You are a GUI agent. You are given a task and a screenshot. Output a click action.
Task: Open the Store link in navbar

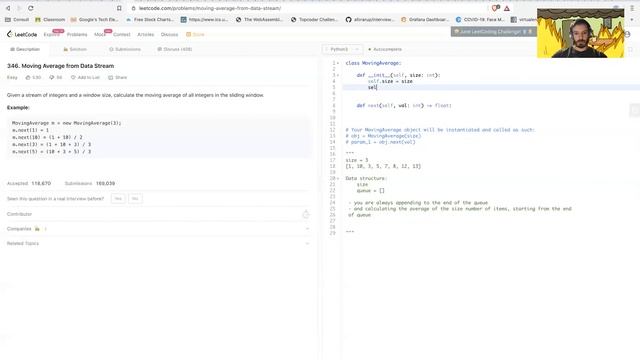point(195,35)
